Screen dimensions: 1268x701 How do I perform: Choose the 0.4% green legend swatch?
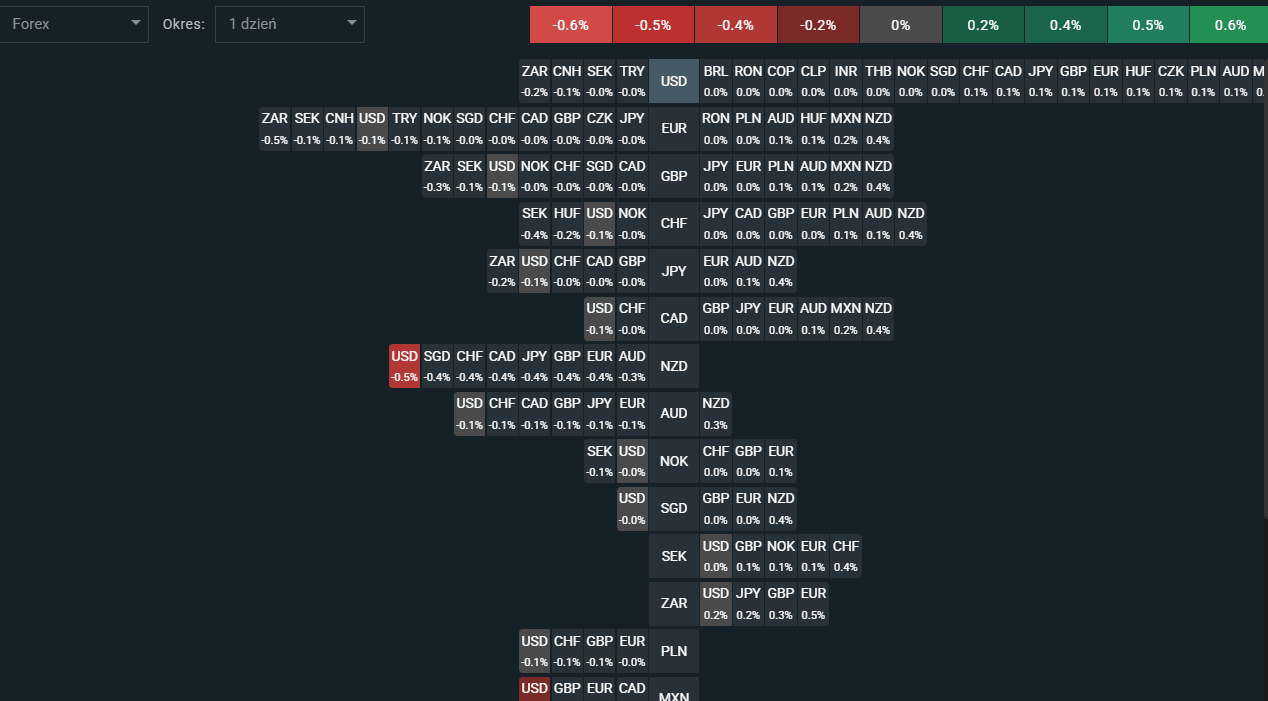pos(1065,25)
